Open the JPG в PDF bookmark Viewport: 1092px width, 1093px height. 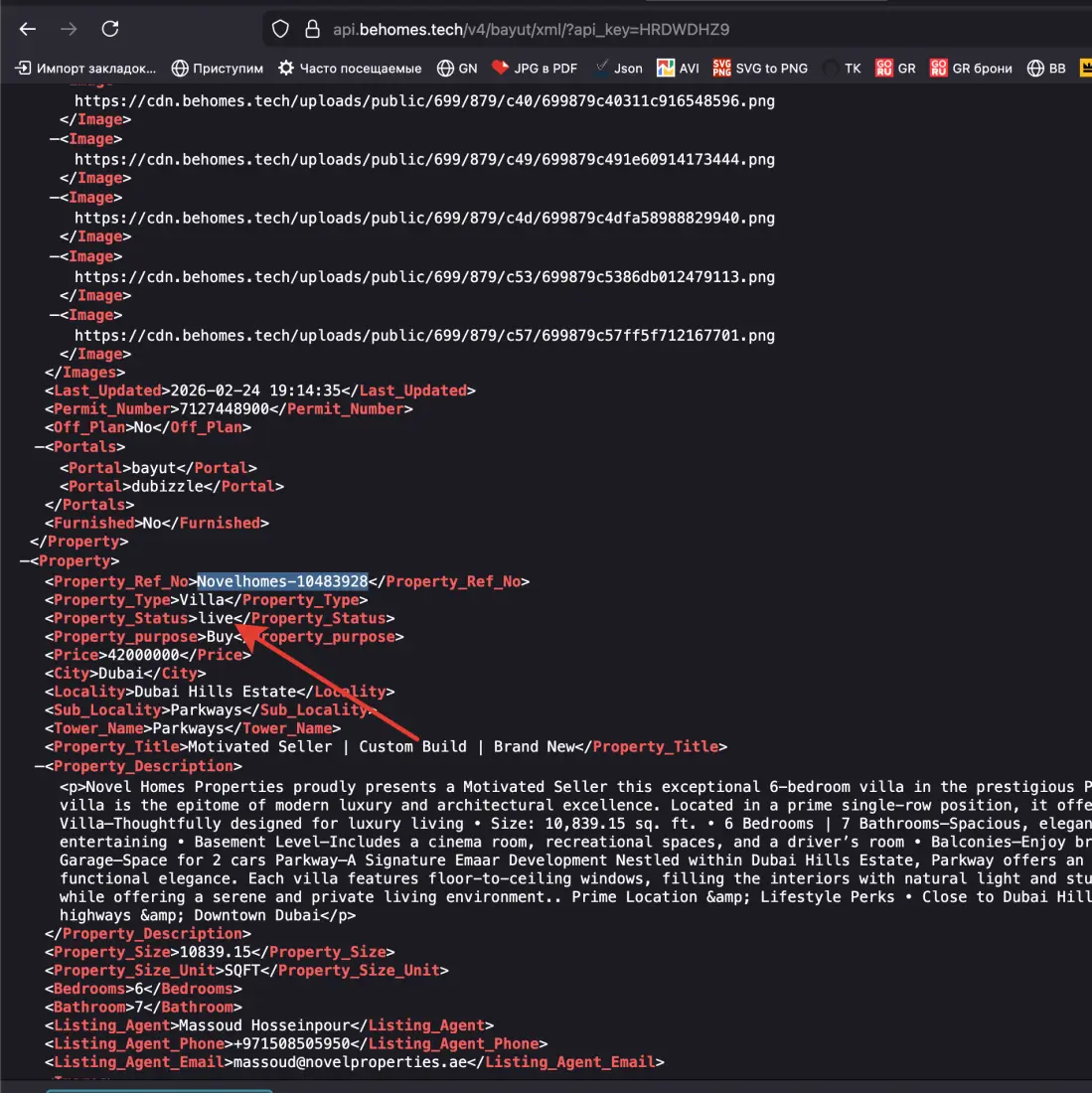[535, 69]
